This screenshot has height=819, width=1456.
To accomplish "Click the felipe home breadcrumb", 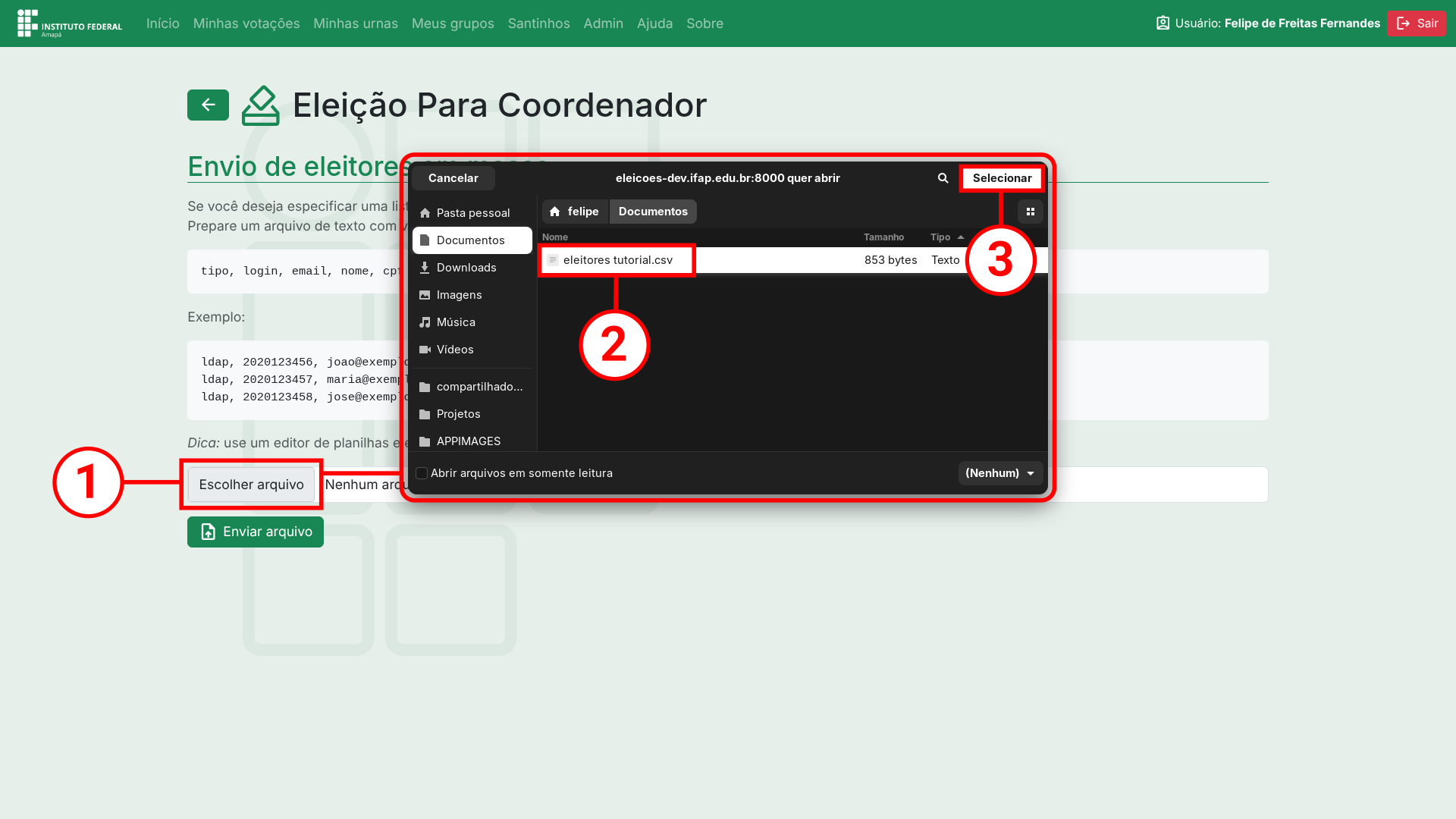I will click(x=574, y=212).
